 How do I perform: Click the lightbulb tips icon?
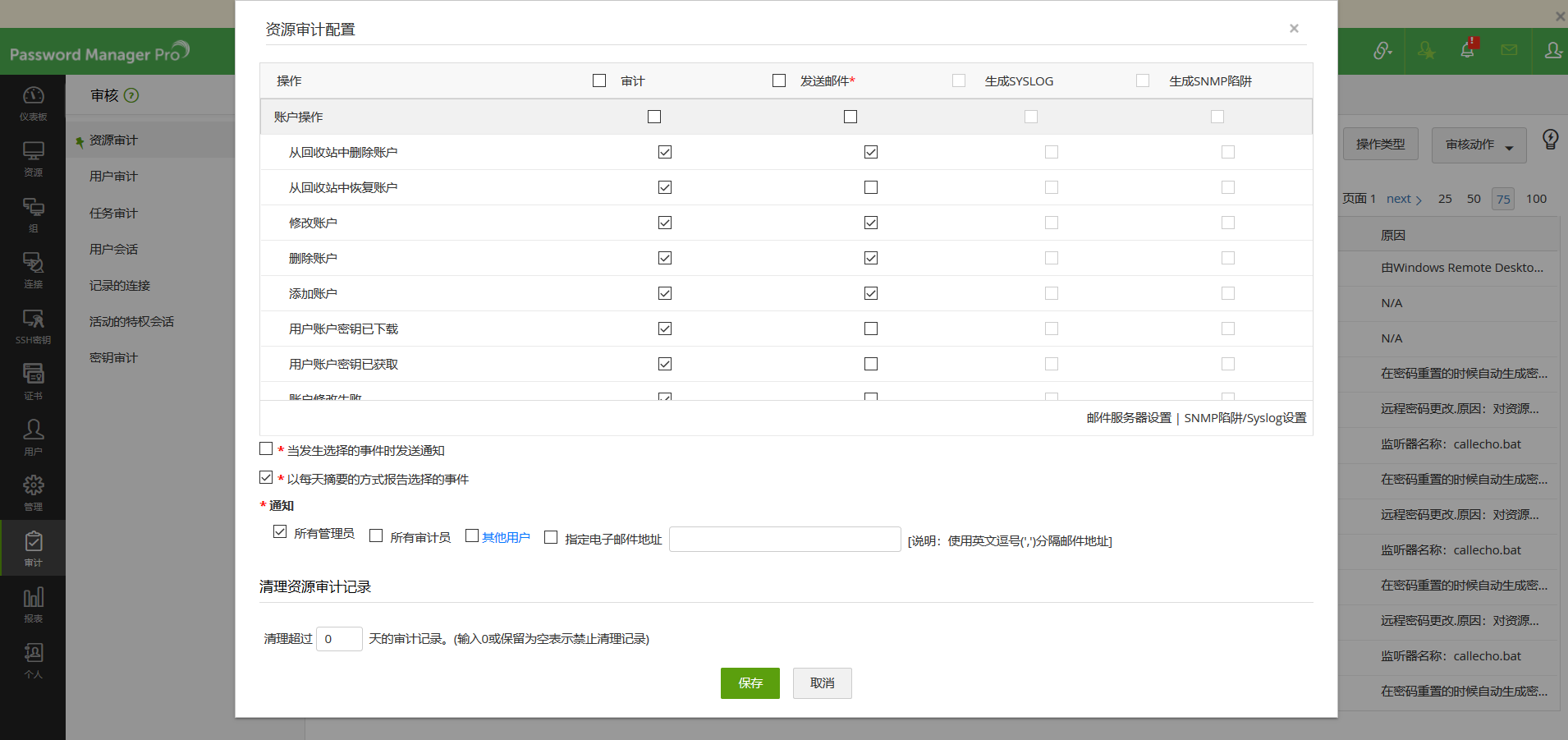[x=1550, y=140]
